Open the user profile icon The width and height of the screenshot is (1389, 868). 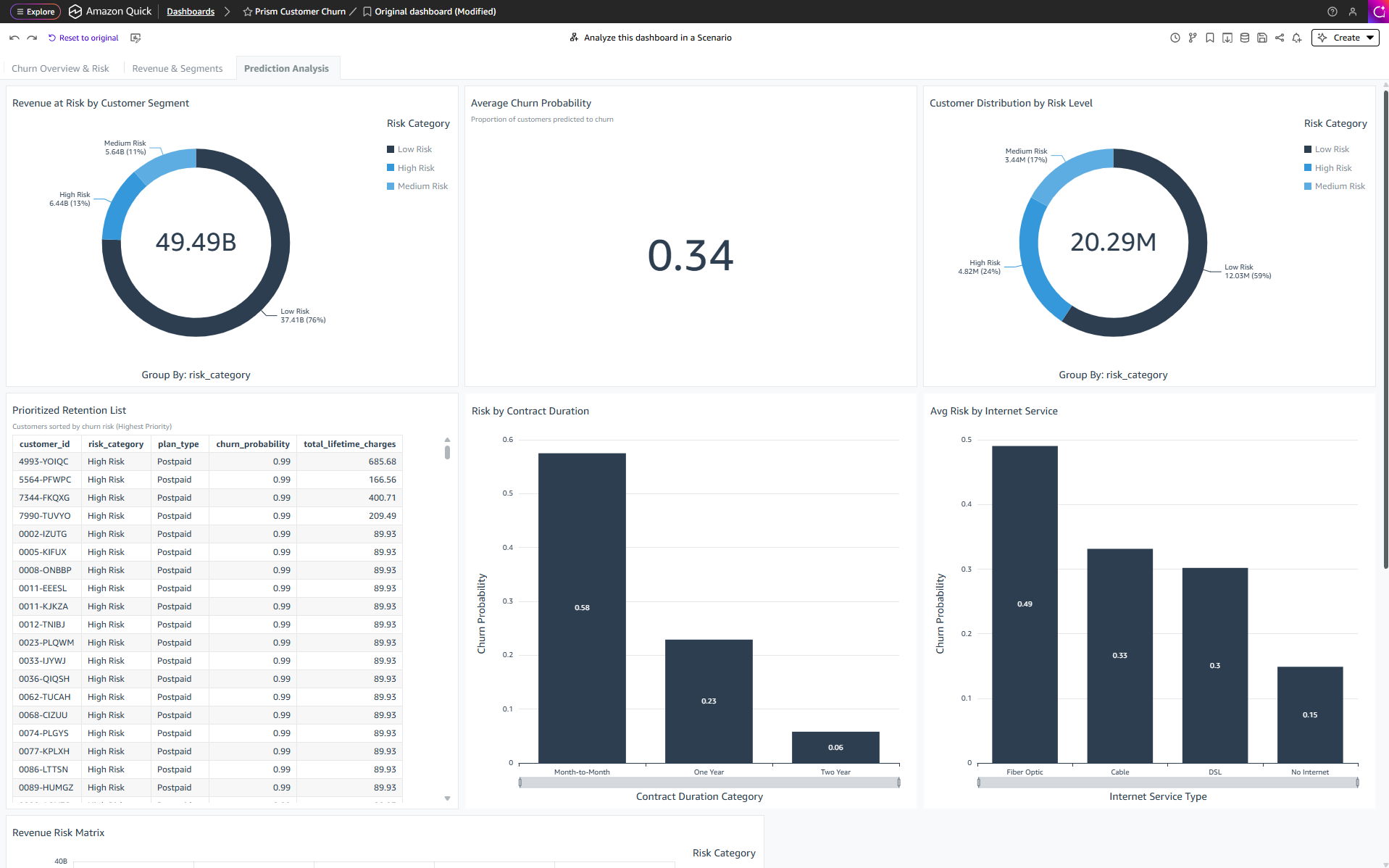click(x=1352, y=12)
